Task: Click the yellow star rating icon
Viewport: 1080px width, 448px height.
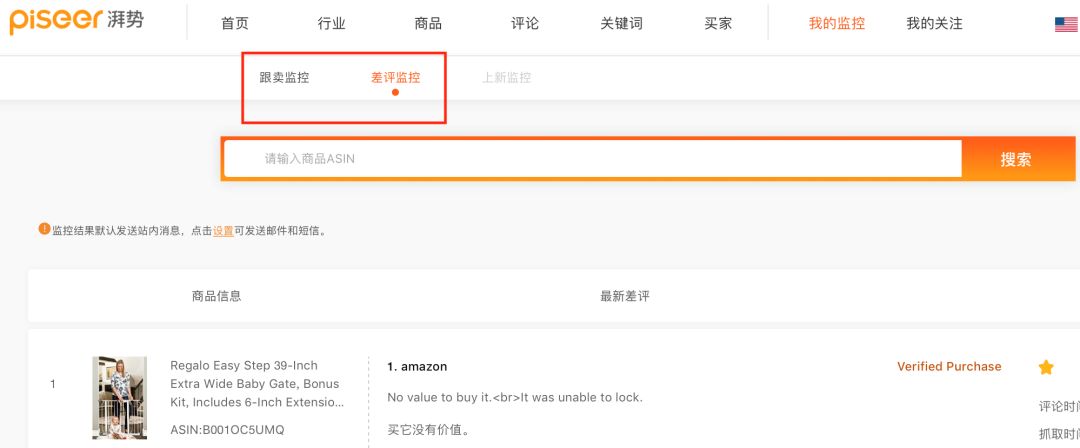Action: 1046,367
